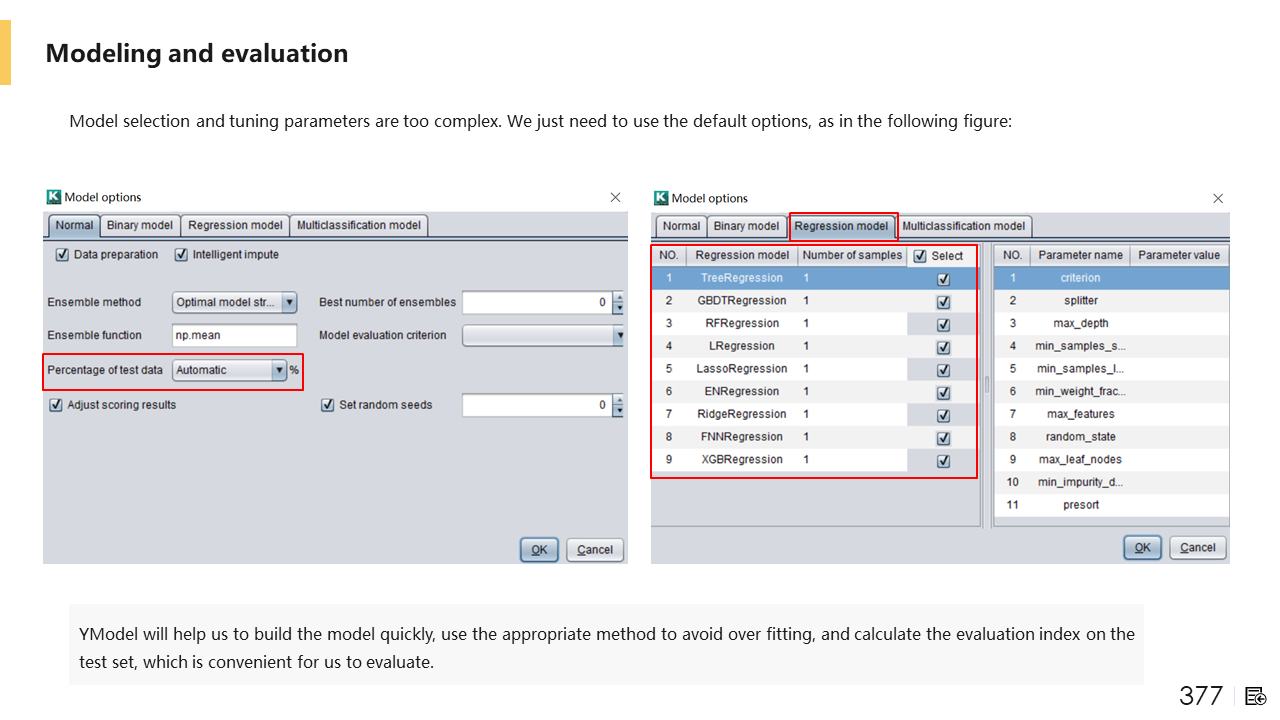Close the left Model options dialog

615,198
